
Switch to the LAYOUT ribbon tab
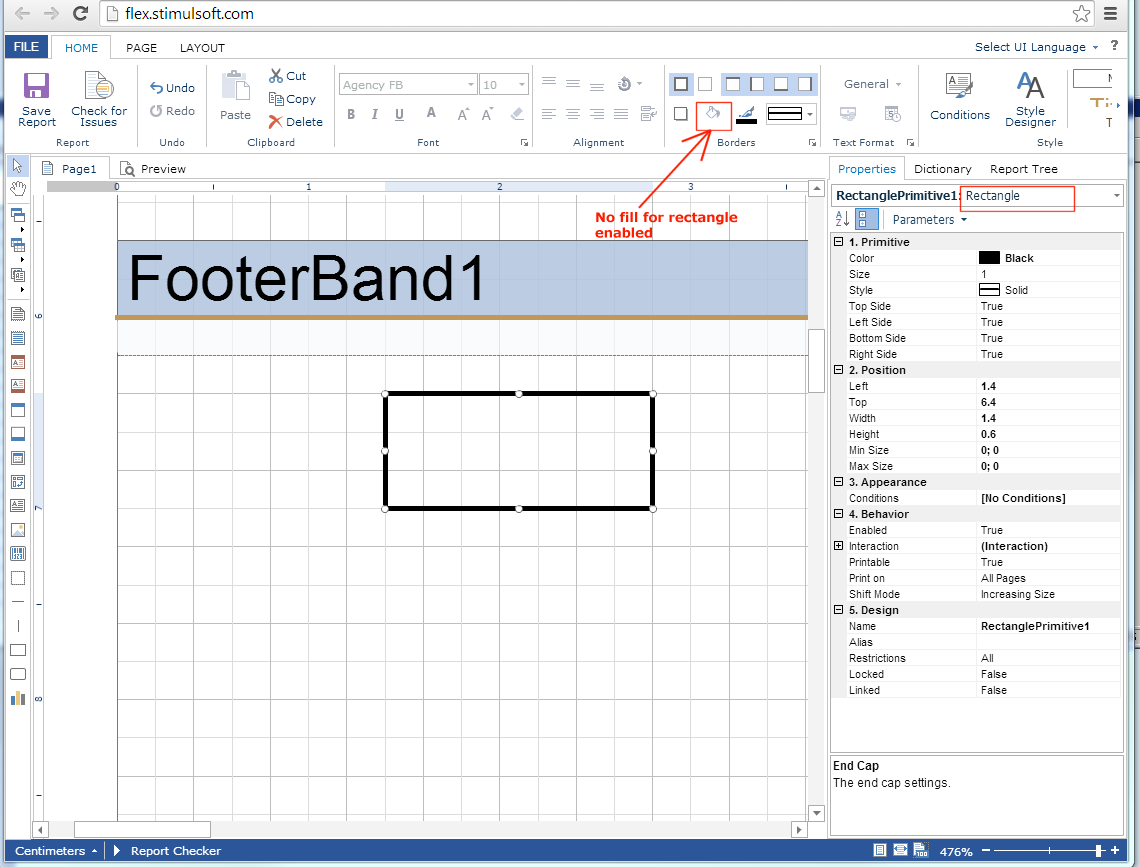(x=202, y=48)
